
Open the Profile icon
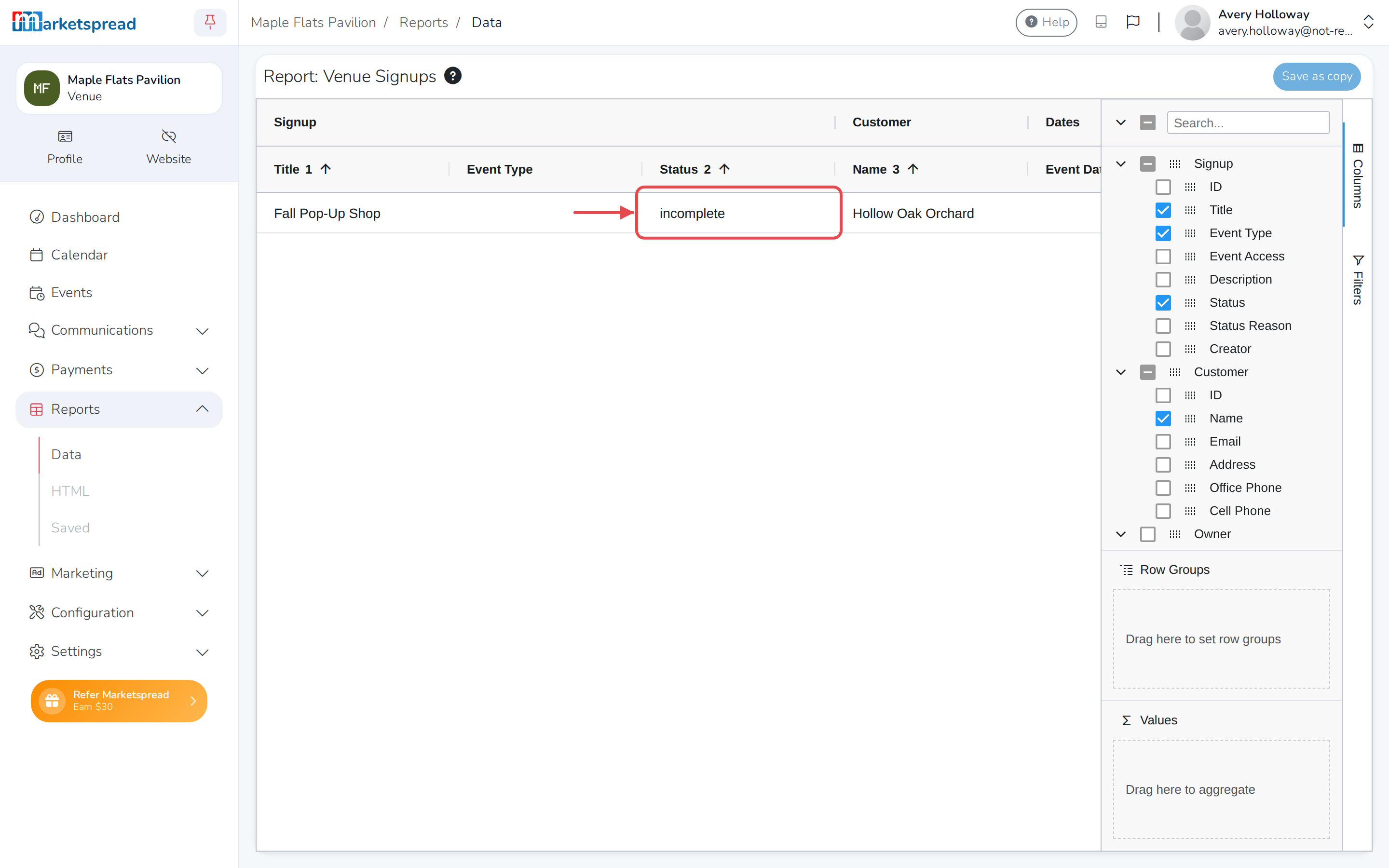pyautogui.click(x=65, y=136)
